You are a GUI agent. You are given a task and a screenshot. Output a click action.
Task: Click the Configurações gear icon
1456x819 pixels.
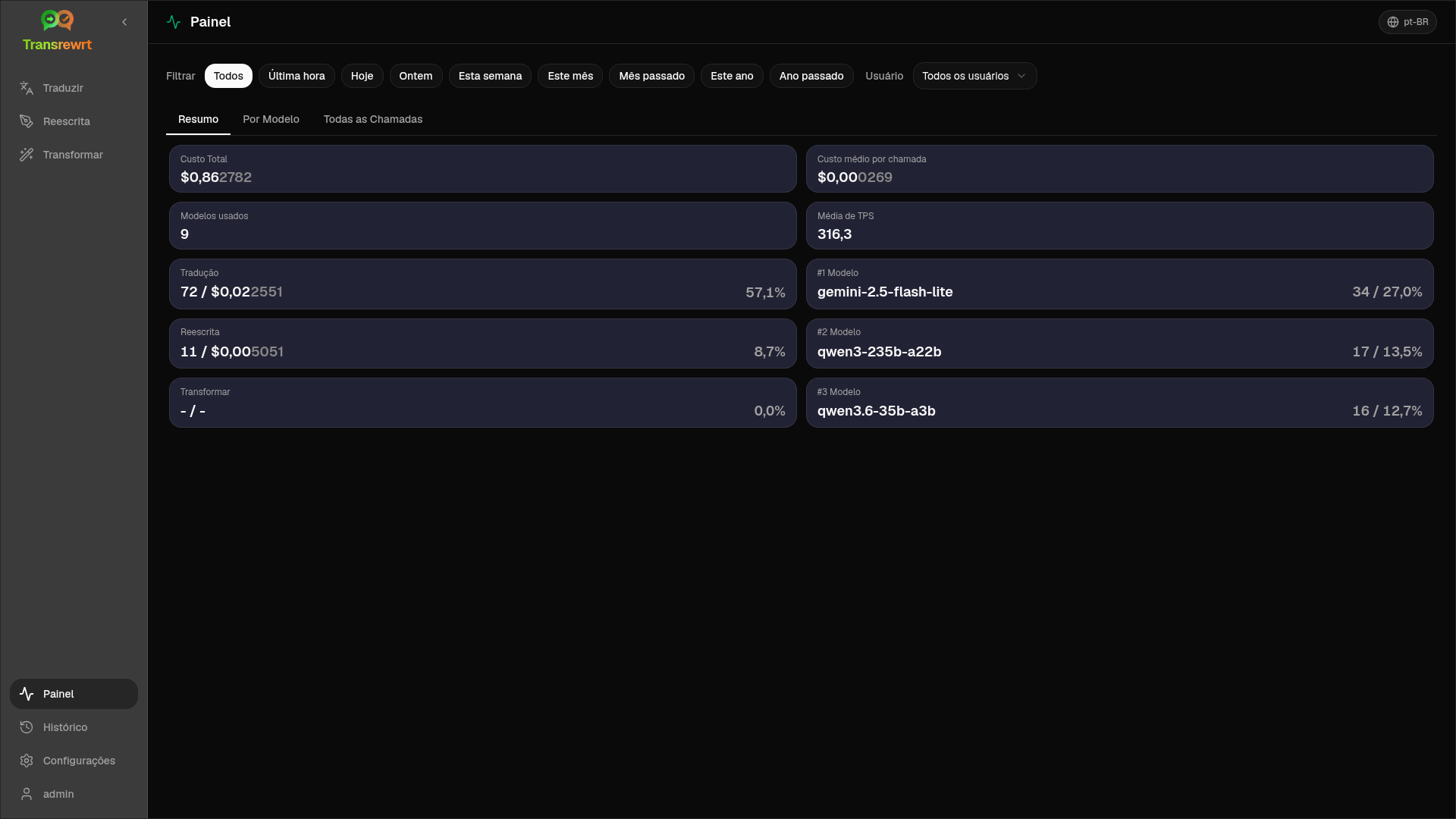click(x=27, y=761)
